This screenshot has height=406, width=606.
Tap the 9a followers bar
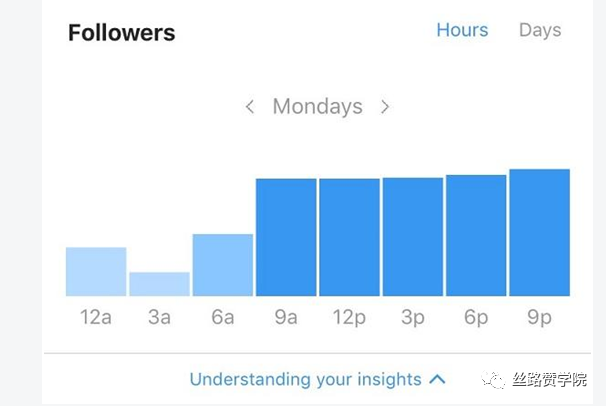286,237
